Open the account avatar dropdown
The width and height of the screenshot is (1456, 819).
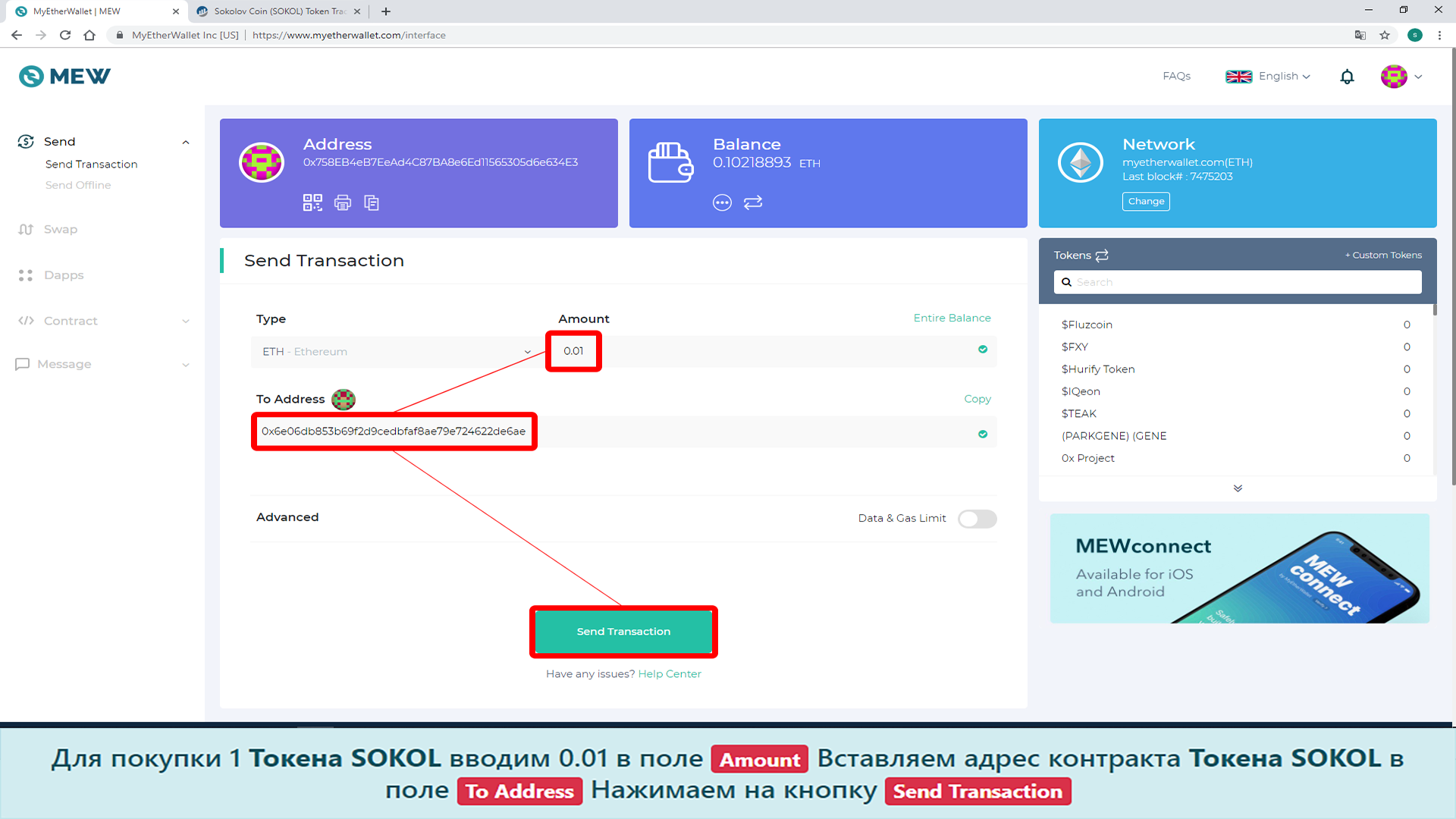tap(1401, 77)
